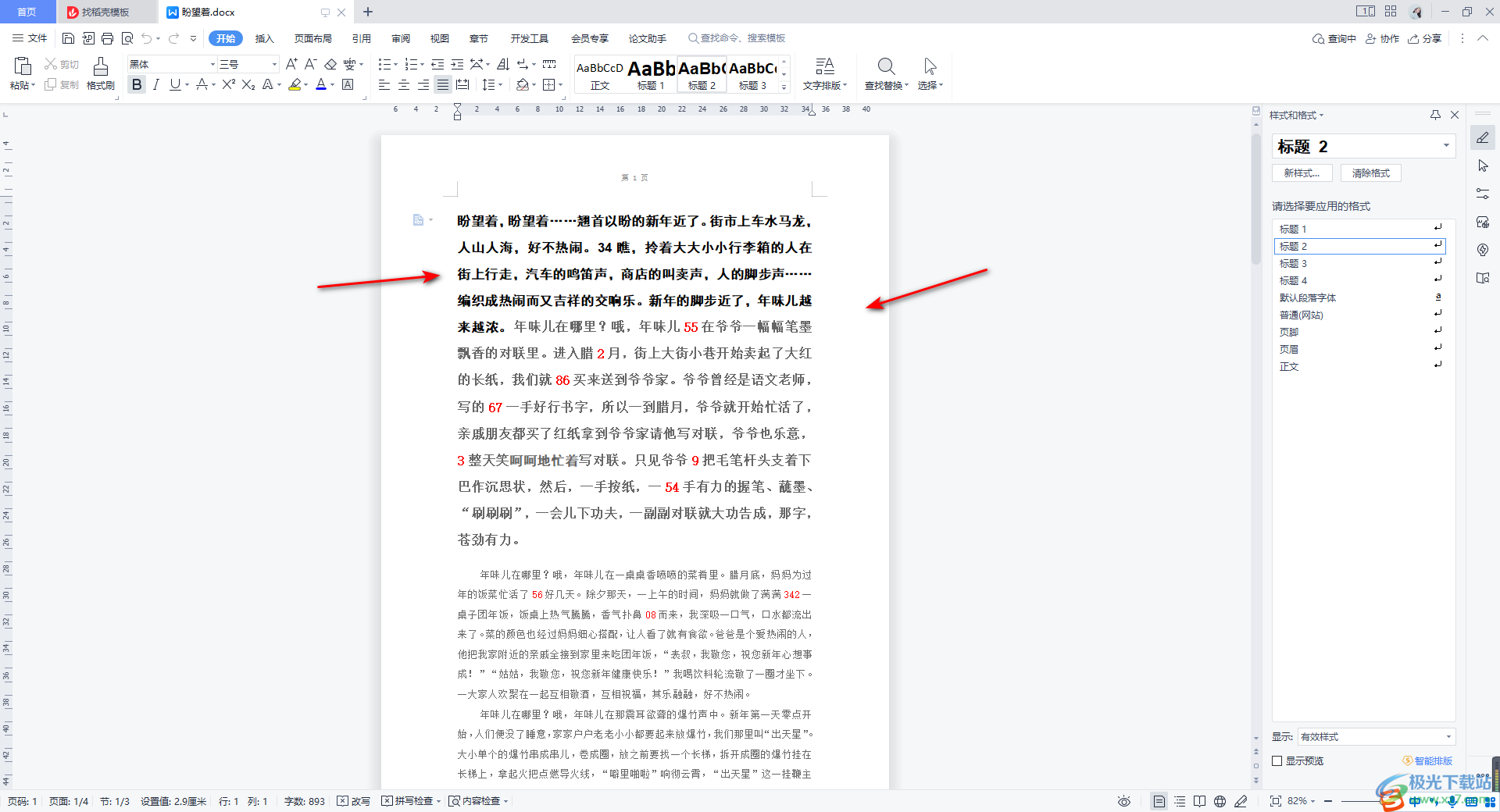Click the Undo arrow icon
The height and width of the screenshot is (812, 1500).
tap(146, 38)
